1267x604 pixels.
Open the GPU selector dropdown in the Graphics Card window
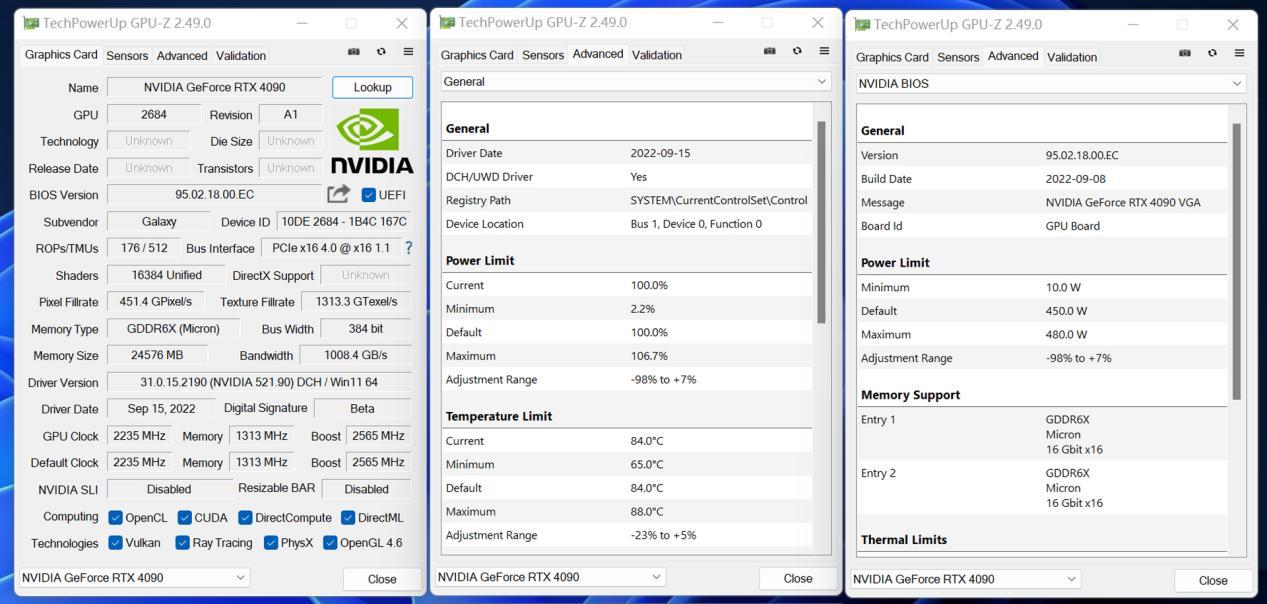point(134,578)
